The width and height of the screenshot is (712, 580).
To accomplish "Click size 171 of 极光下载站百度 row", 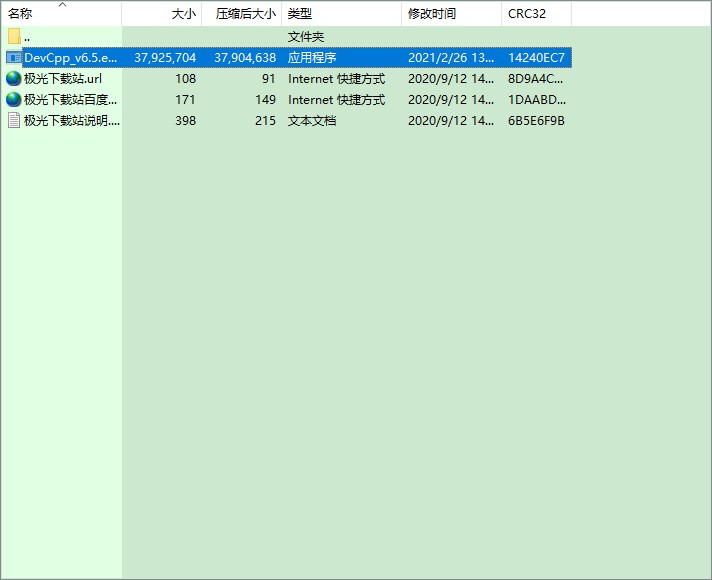I will pos(185,99).
